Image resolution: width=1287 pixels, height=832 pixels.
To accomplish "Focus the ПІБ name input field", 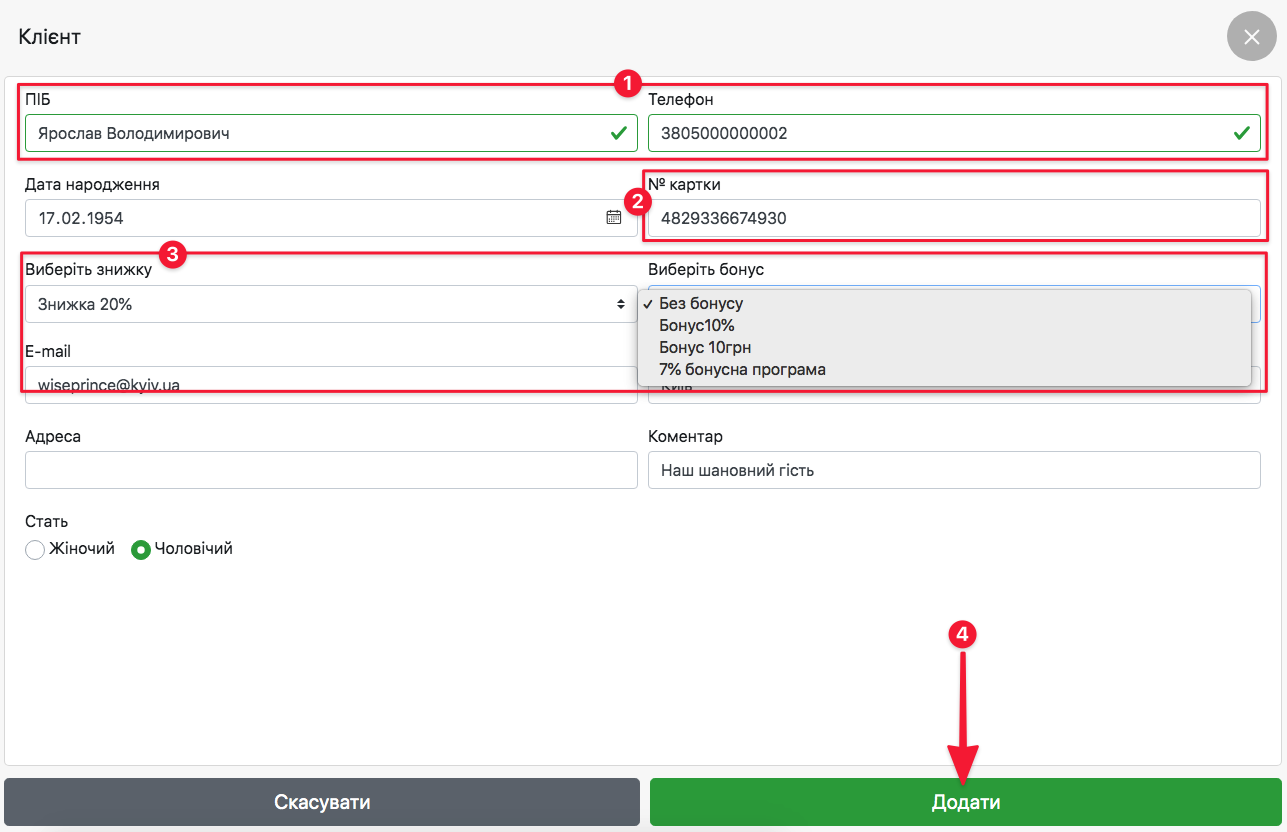I will pyautogui.click(x=310, y=133).
